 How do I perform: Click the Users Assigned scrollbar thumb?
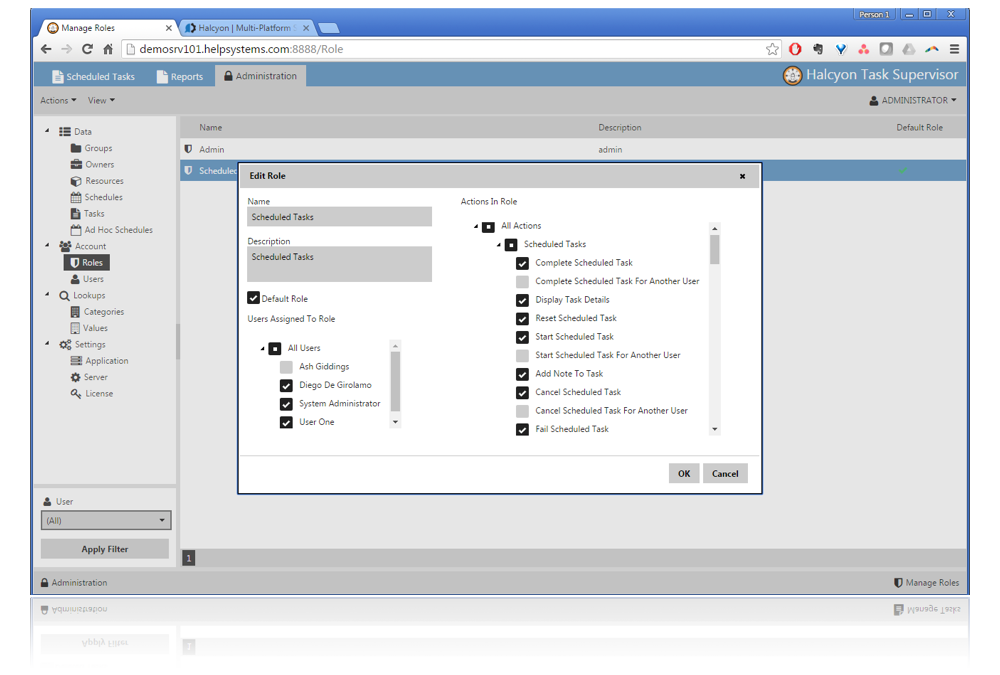point(395,382)
